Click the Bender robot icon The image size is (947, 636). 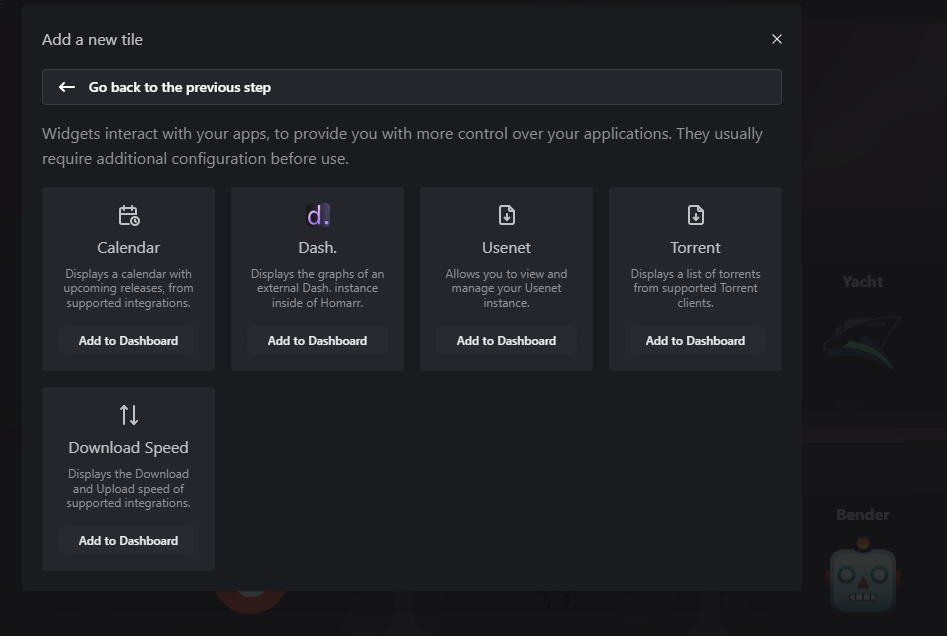click(x=862, y=575)
